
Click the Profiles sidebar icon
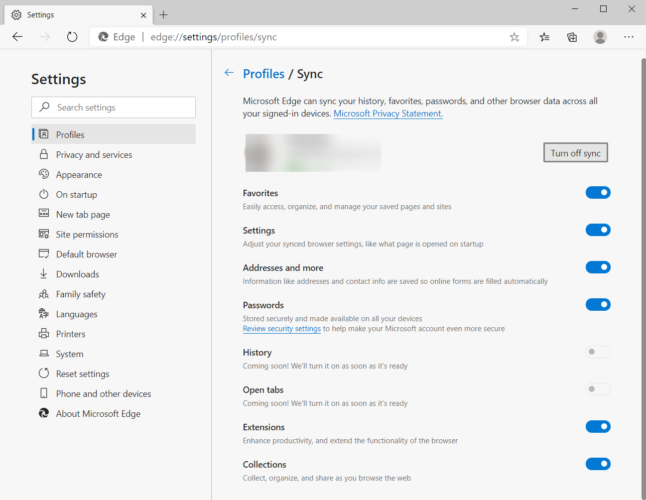tap(44, 134)
